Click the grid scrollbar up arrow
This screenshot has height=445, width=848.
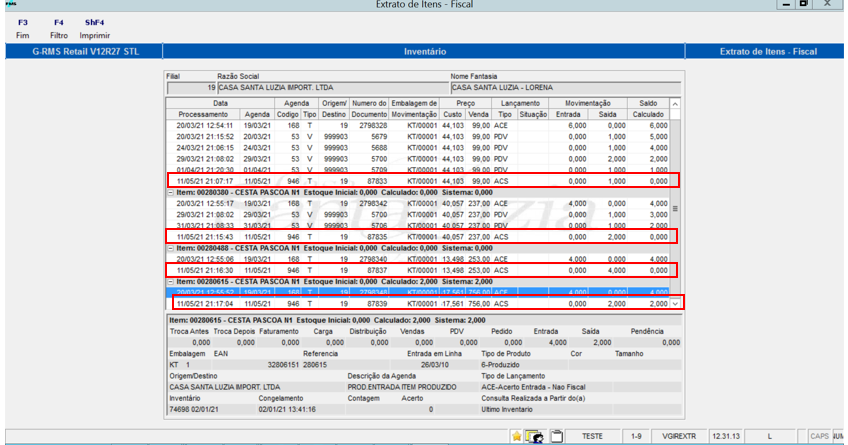(x=675, y=103)
